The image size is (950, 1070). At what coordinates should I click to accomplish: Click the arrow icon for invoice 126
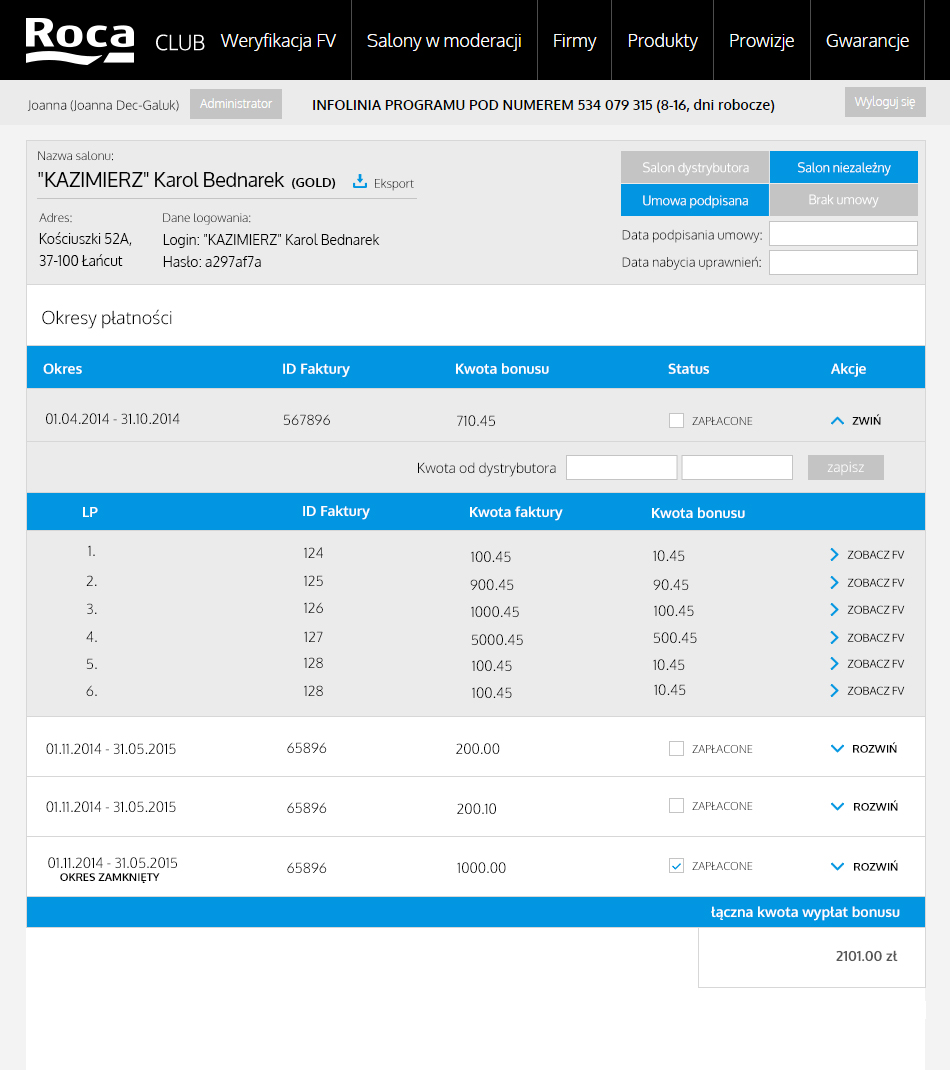[834, 609]
